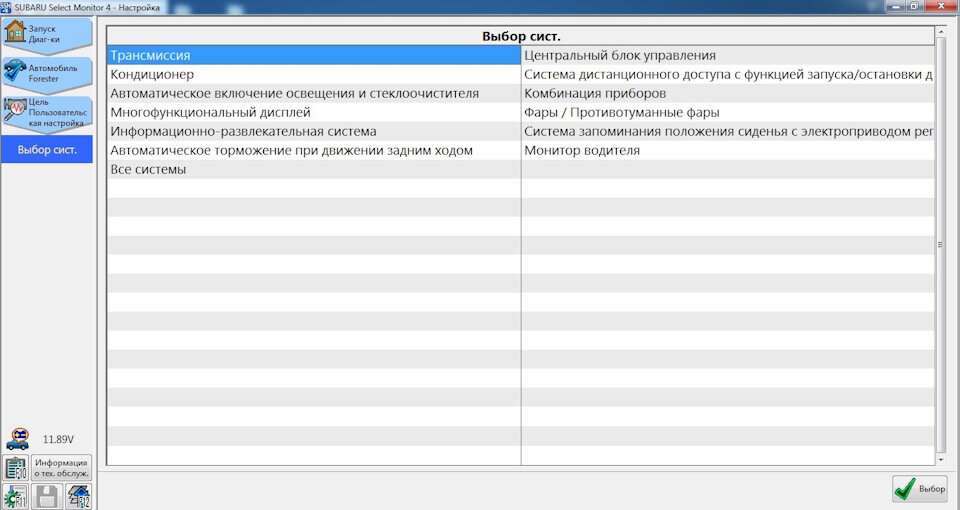Select Комбинация приборов row
Screen dimensions: 960x510
tap(728, 93)
